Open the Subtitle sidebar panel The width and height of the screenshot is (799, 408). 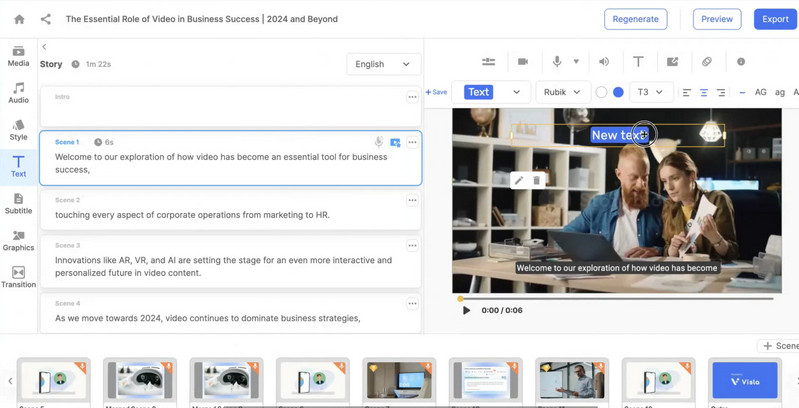point(18,204)
